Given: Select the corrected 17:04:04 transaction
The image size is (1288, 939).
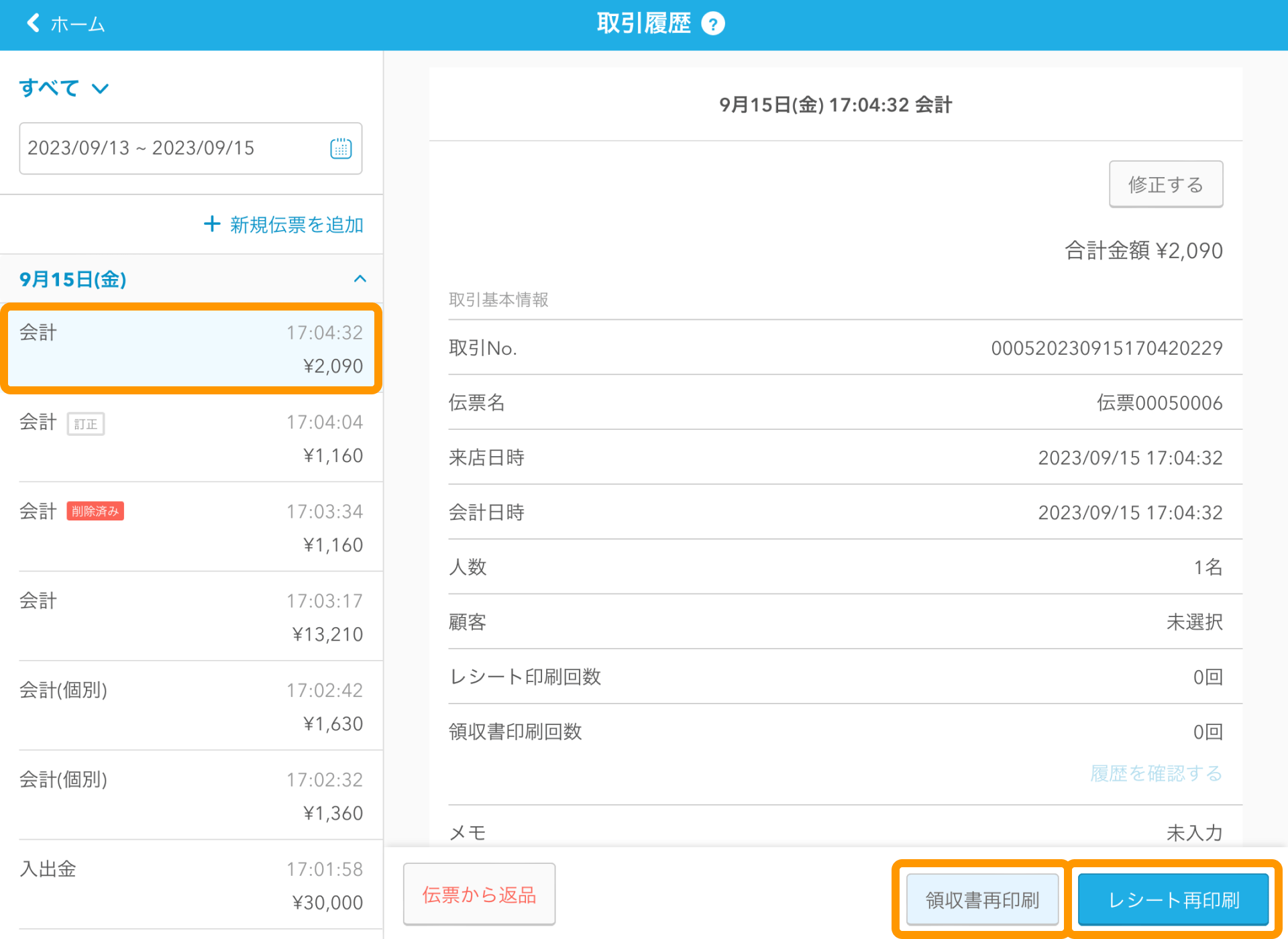Looking at the screenshot, I should pos(191,438).
